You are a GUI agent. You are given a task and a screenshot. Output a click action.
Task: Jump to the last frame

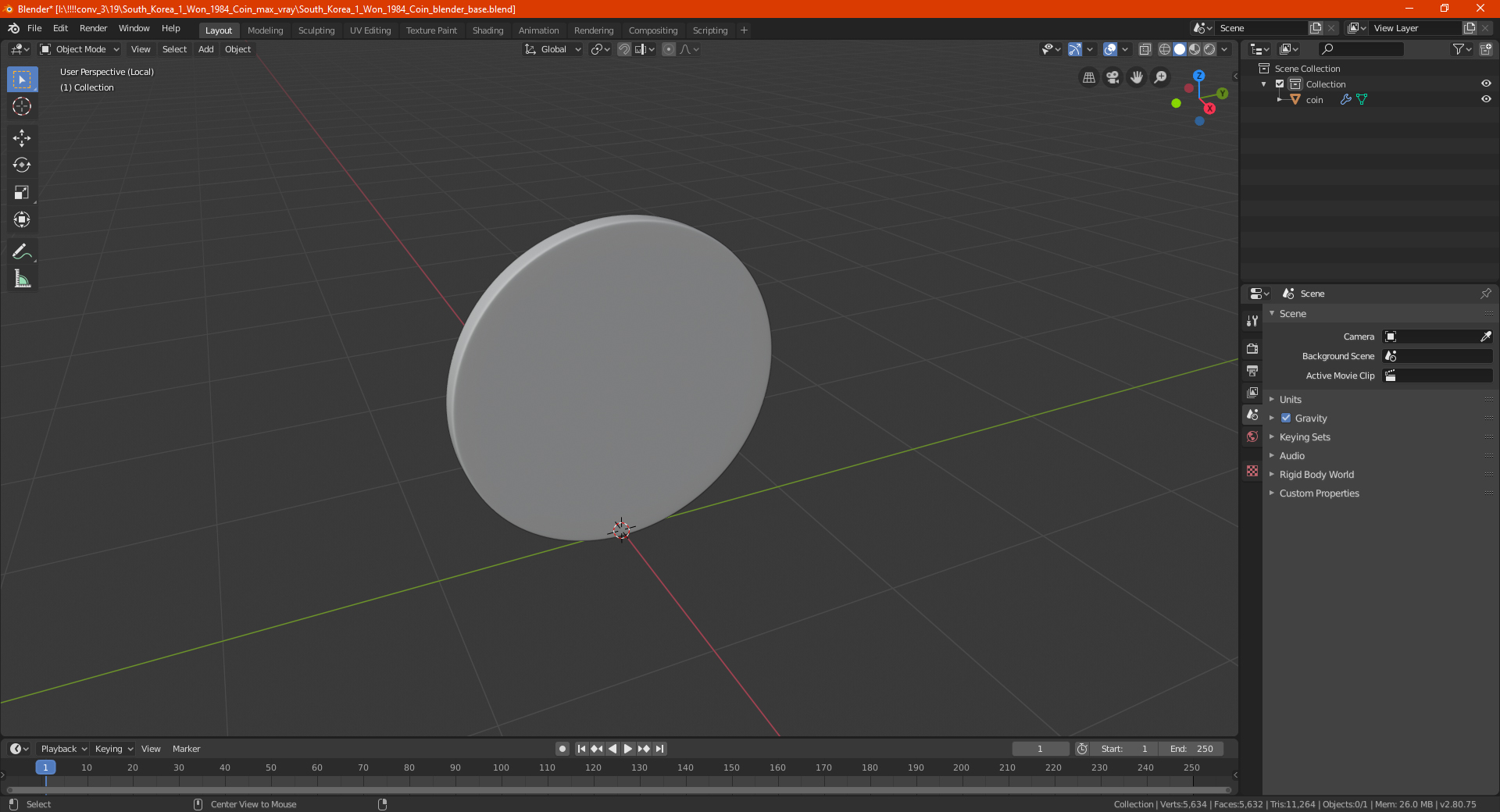click(659, 749)
